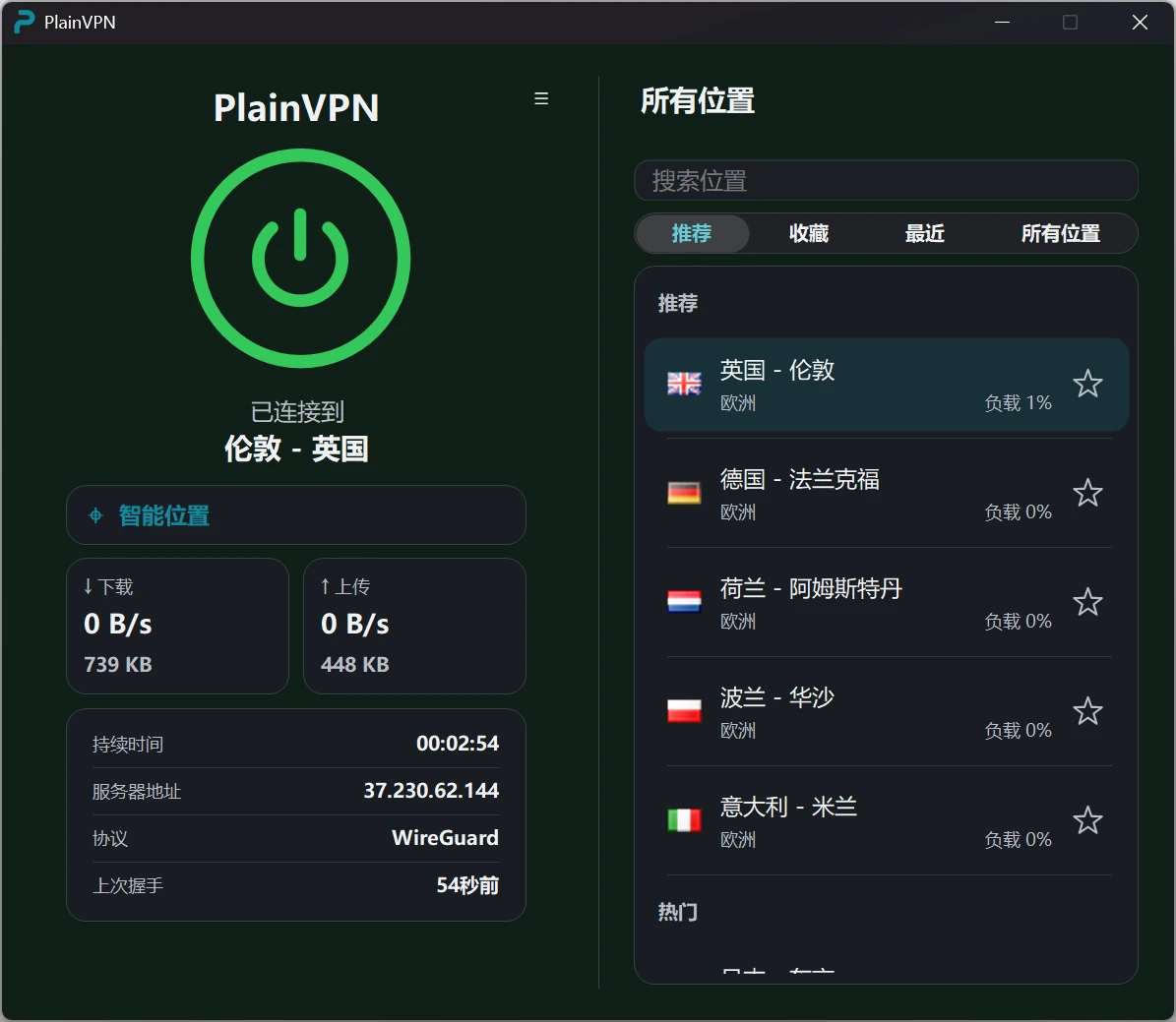The width and height of the screenshot is (1176, 1022).
Task: Favorite the 意大利 - 米兰 location star
Action: click(x=1086, y=820)
